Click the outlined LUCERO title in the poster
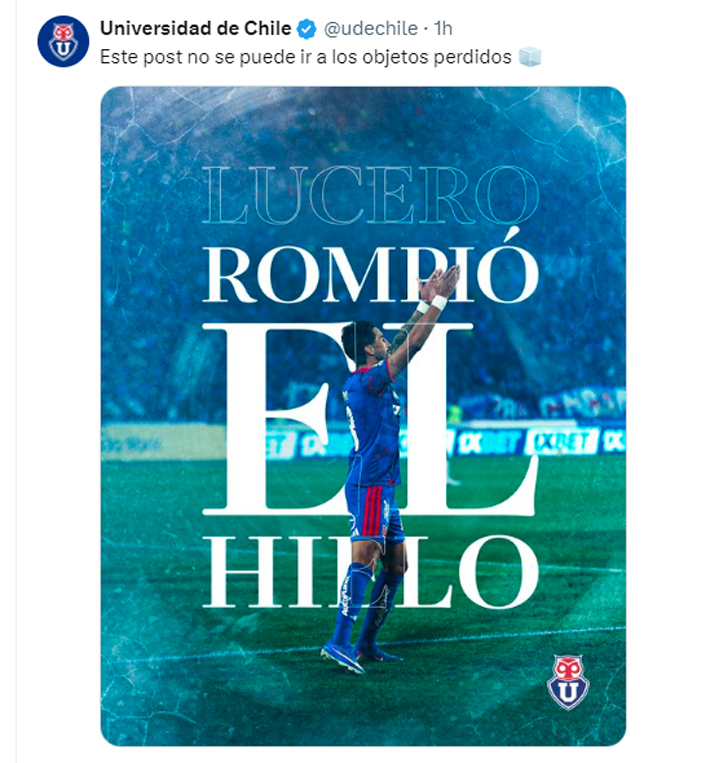 371,196
